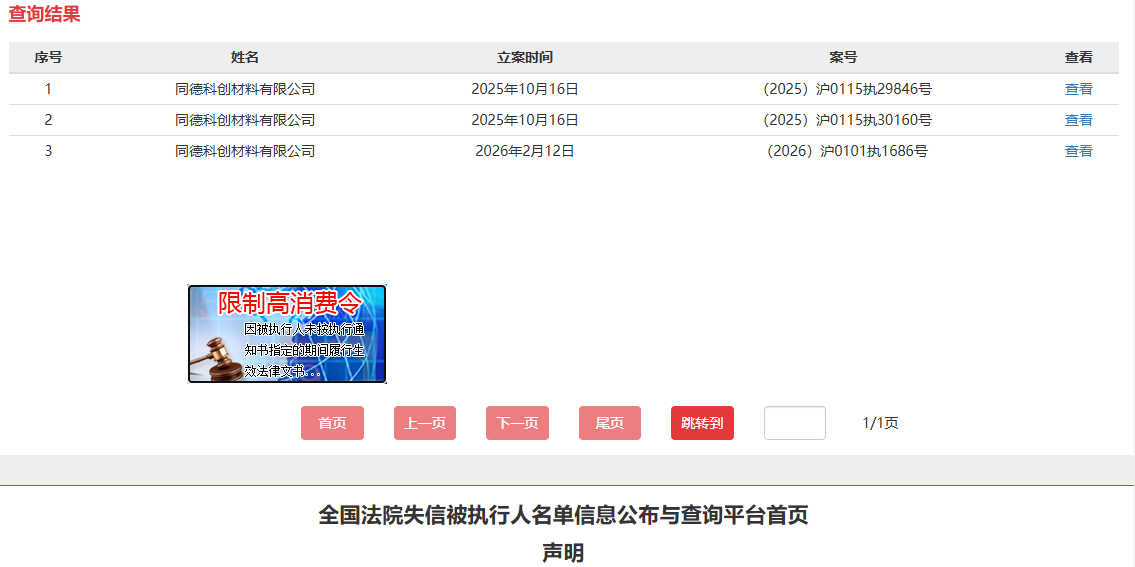Select the 2025年10月16日 date in row 1
Image resolution: width=1135 pixels, height=567 pixels.
click(x=525, y=89)
